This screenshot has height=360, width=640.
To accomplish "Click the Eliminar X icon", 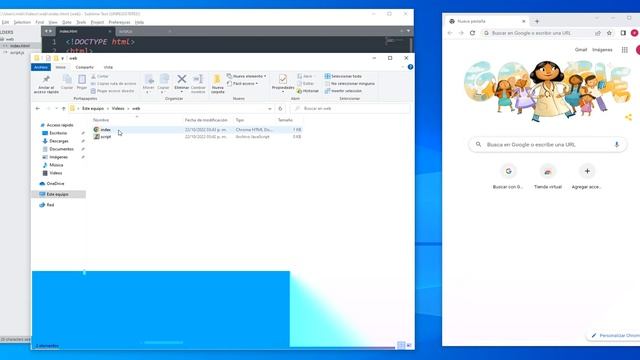I will pos(182,79).
